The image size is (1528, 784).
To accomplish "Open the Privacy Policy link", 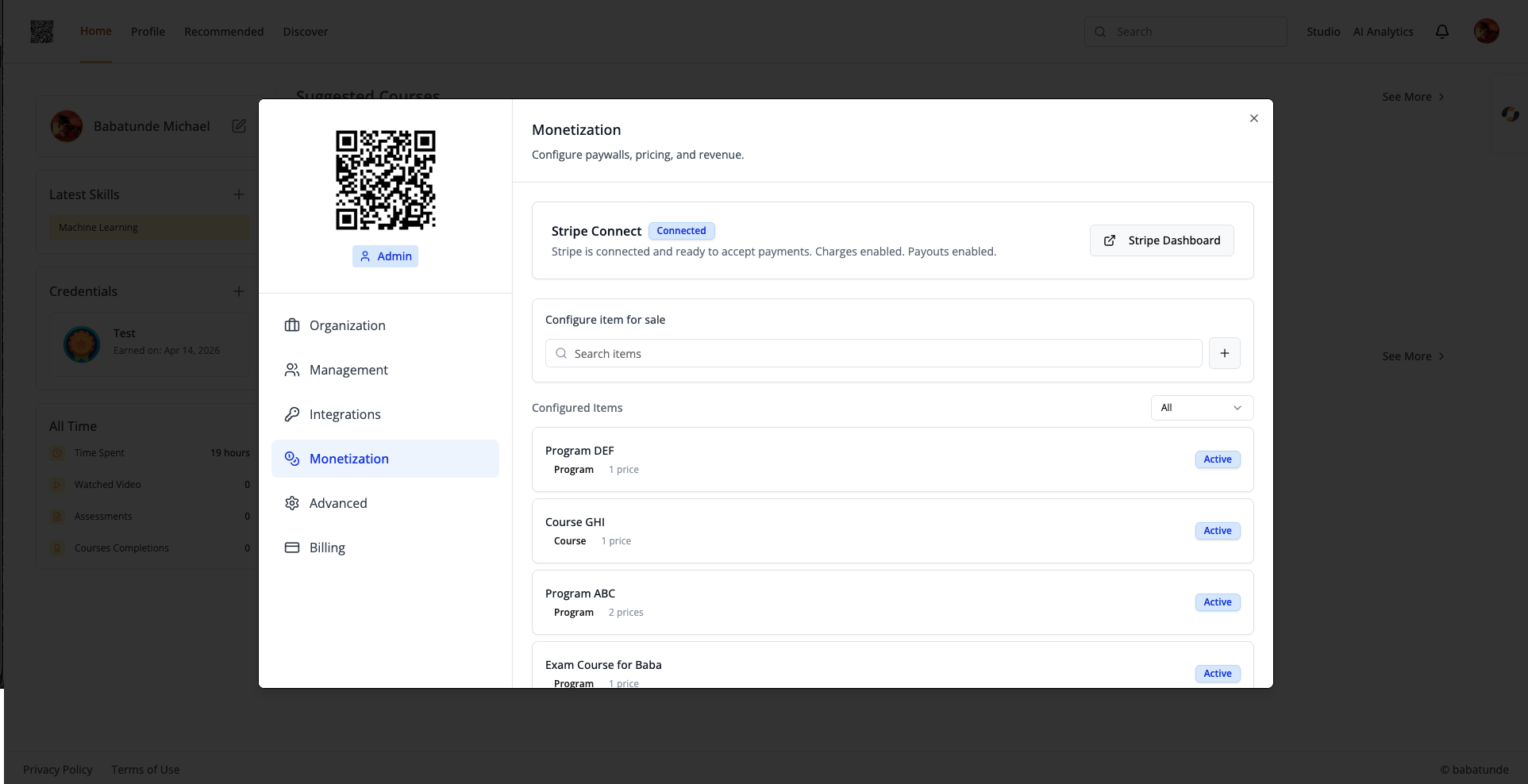I will [x=58, y=770].
